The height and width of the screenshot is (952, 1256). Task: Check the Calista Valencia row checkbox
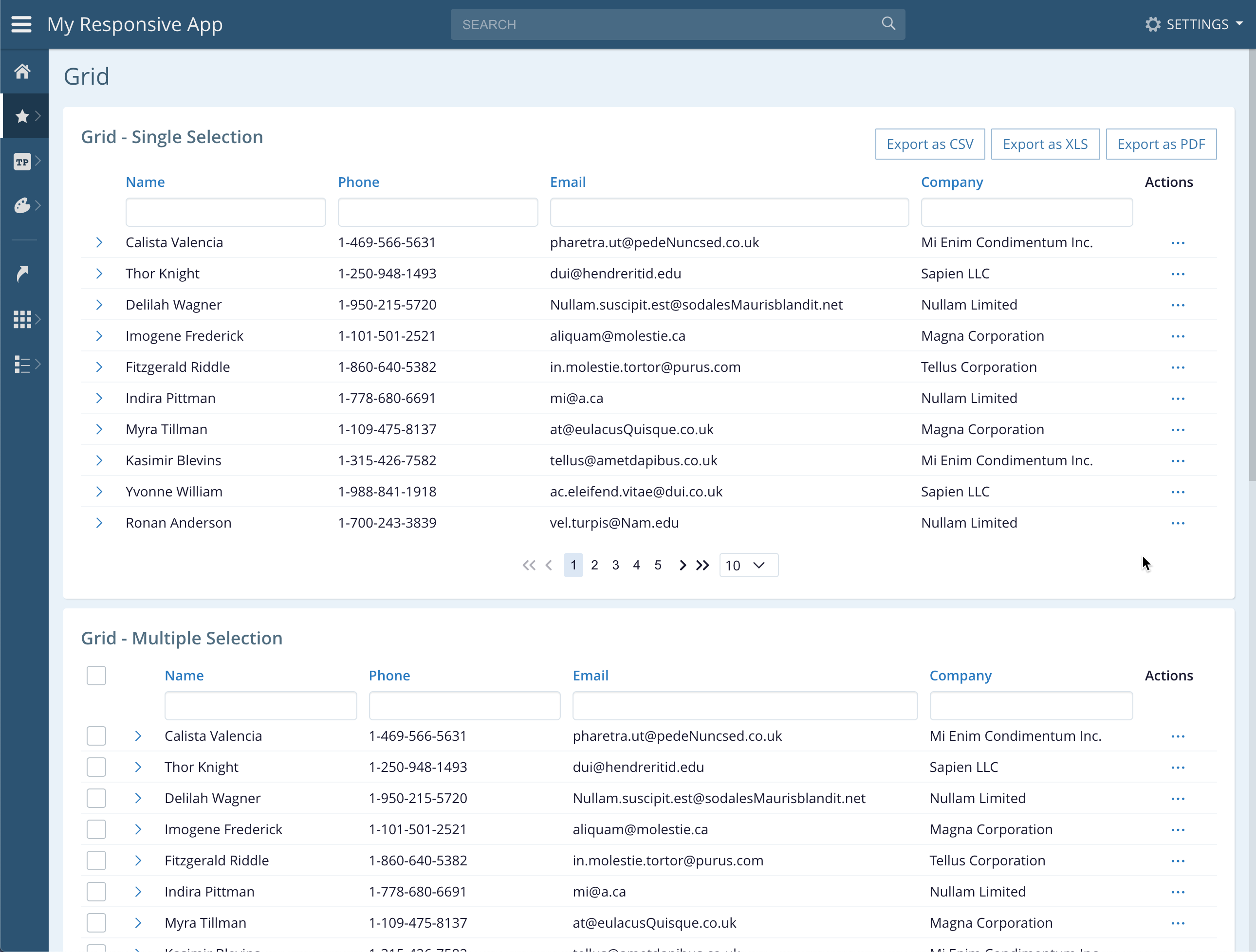[x=96, y=736]
